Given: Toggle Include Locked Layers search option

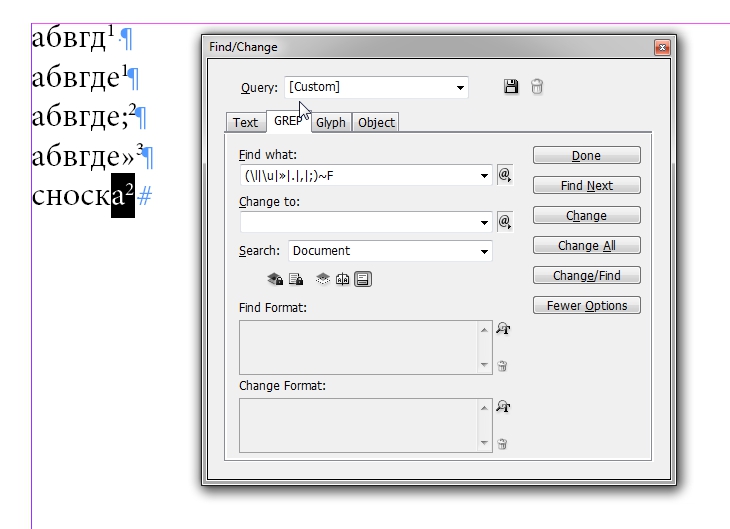Looking at the screenshot, I should point(275,279).
